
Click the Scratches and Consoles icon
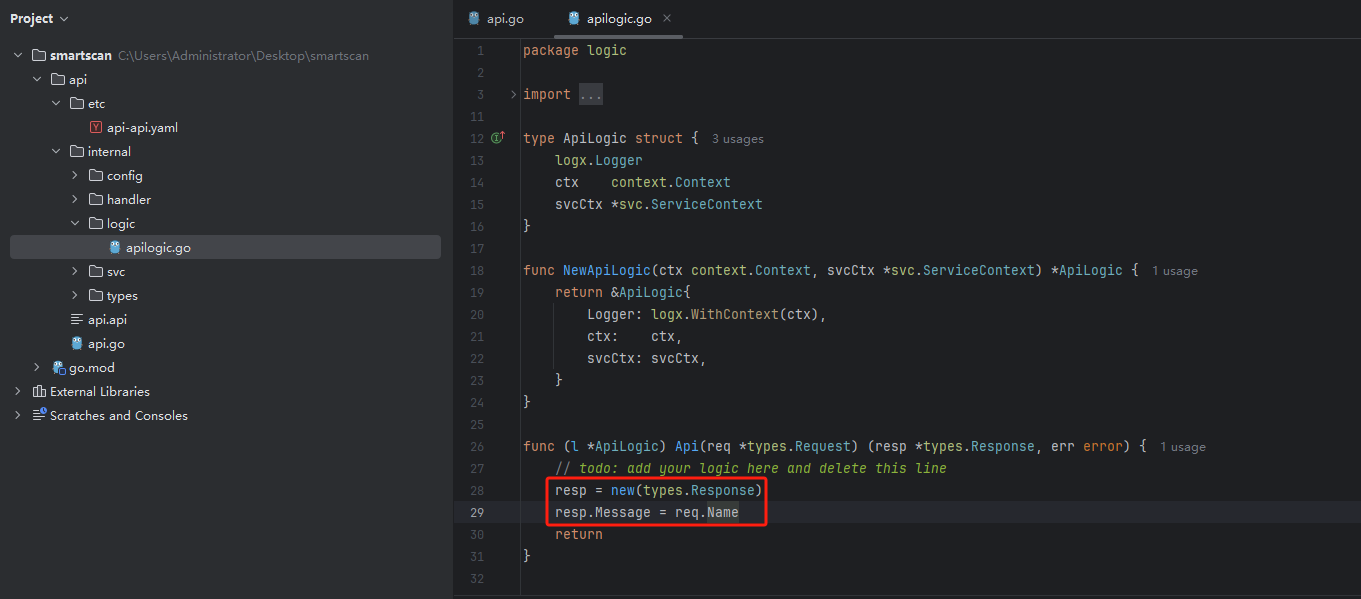coord(39,416)
